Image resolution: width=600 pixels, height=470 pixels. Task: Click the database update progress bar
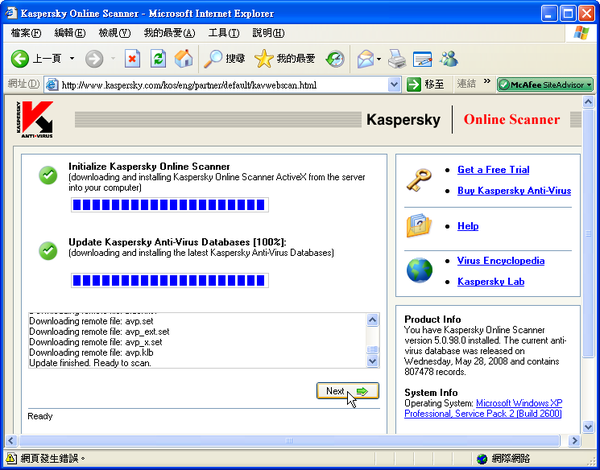[x=170, y=281]
